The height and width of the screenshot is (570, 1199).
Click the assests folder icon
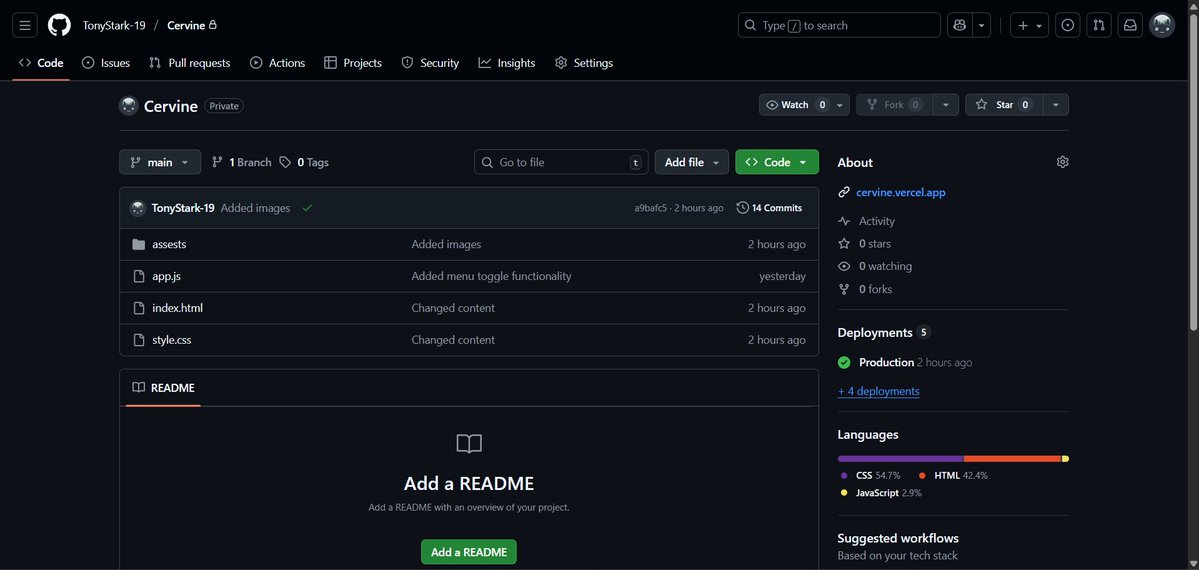click(138, 245)
